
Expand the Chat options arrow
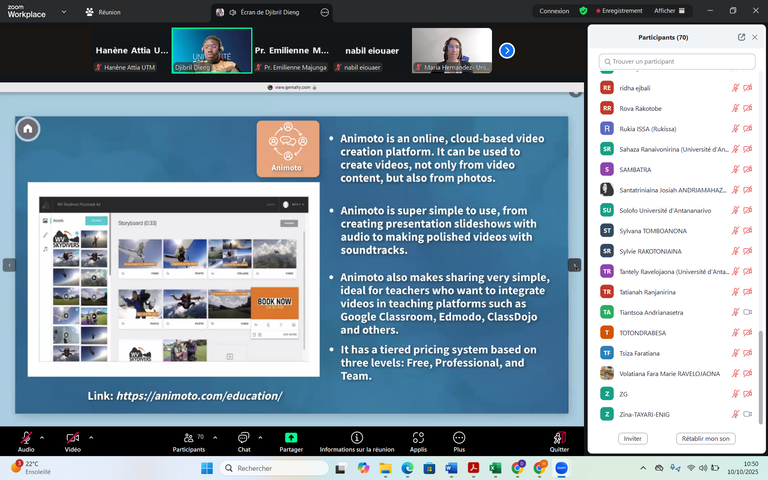(260, 437)
